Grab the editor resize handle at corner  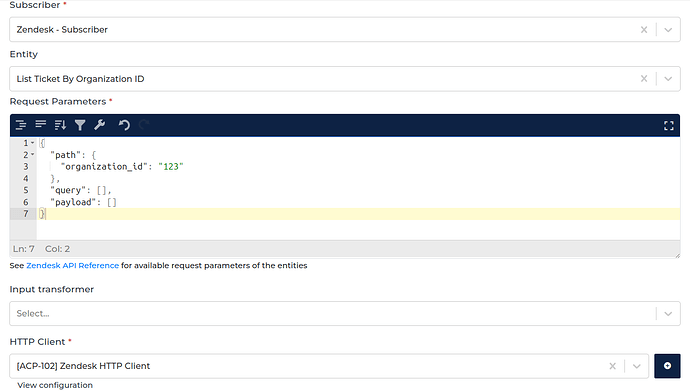click(x=677, y=255)
